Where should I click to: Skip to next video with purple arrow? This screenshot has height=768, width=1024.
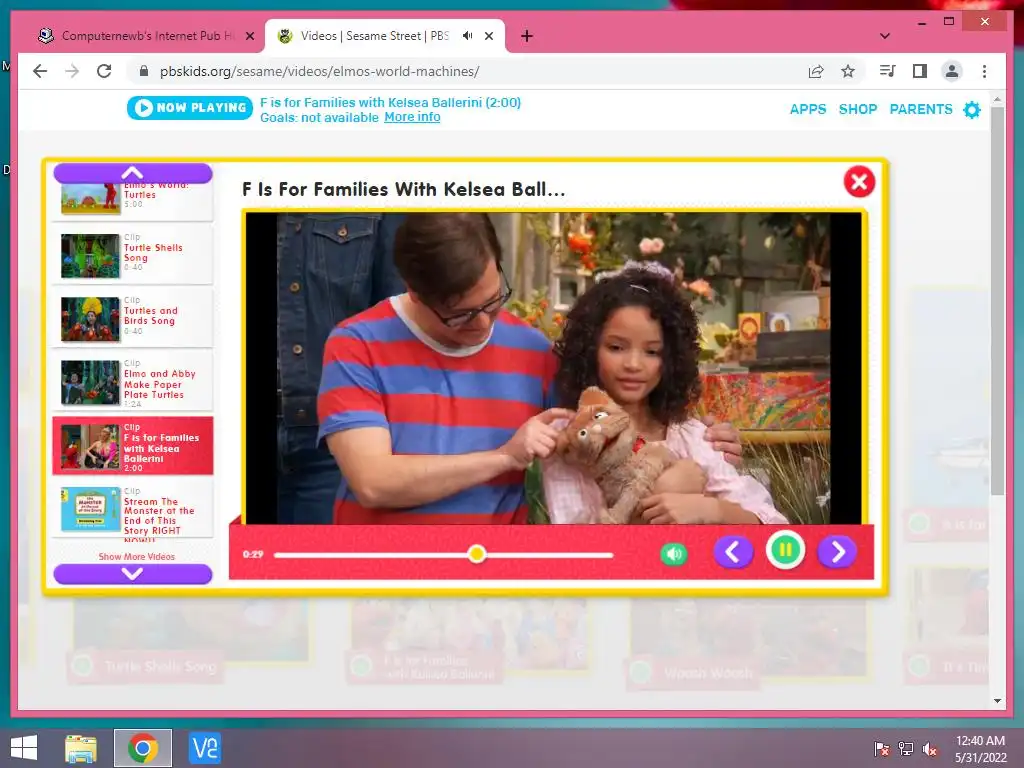(837, 552)
